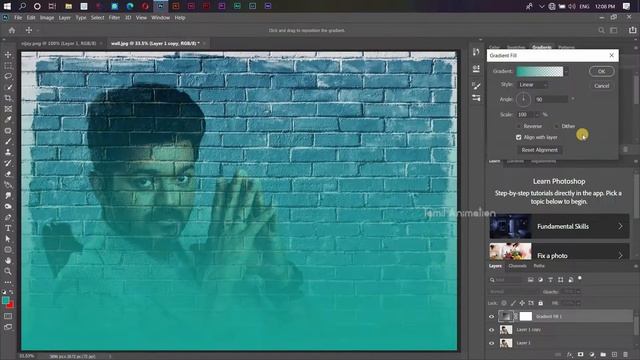Select the Clone Stamp tool

[8, 152]
